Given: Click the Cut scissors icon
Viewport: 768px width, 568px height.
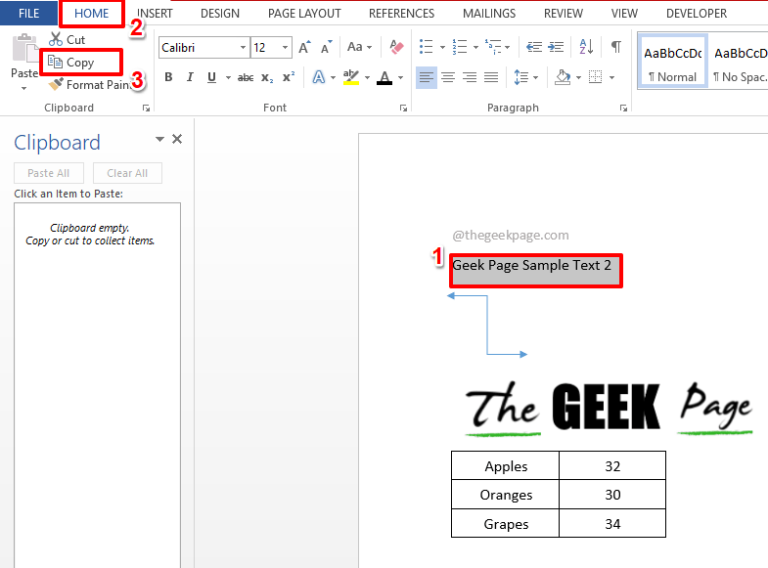Looking at the screenshot, I should click(x=56, y=40).
